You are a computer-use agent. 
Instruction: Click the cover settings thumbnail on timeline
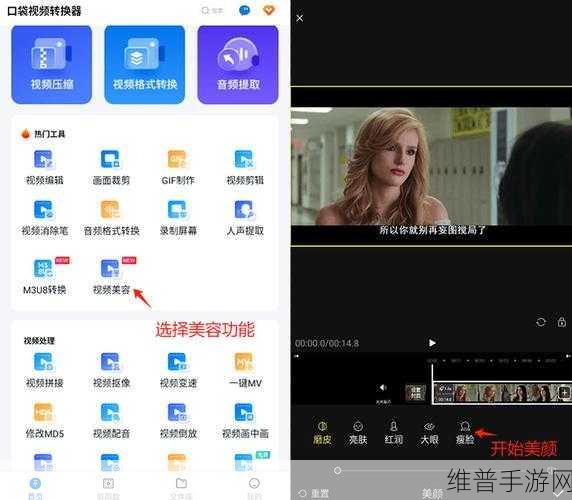point(416,393)
